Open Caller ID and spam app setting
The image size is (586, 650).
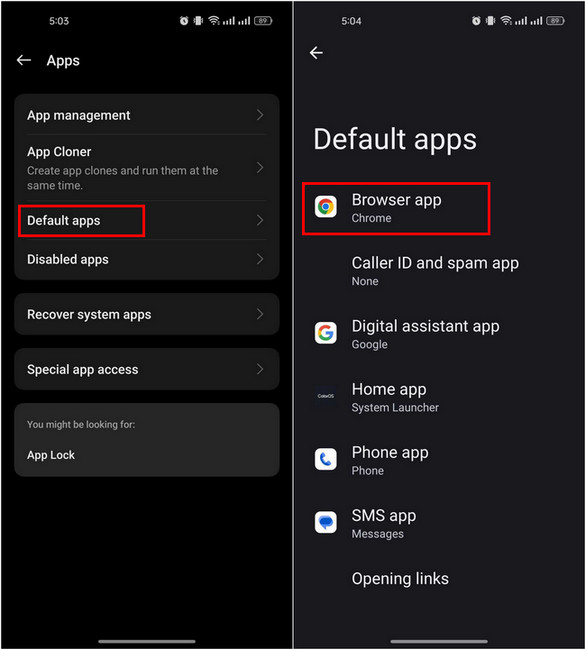click(x=439, y=271)
